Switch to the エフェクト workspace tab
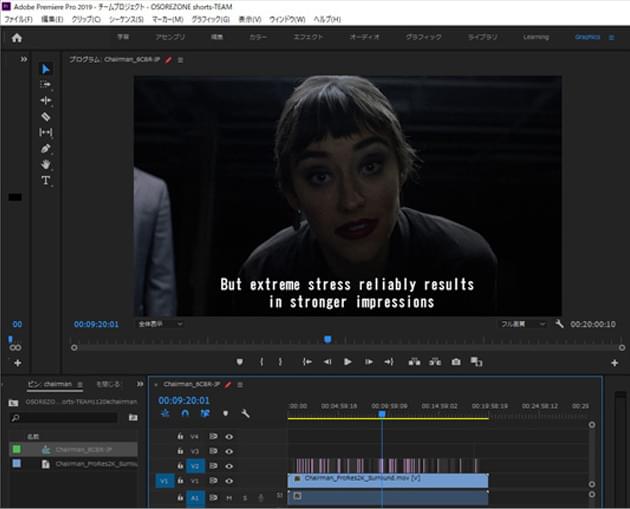 click(308, 37)
